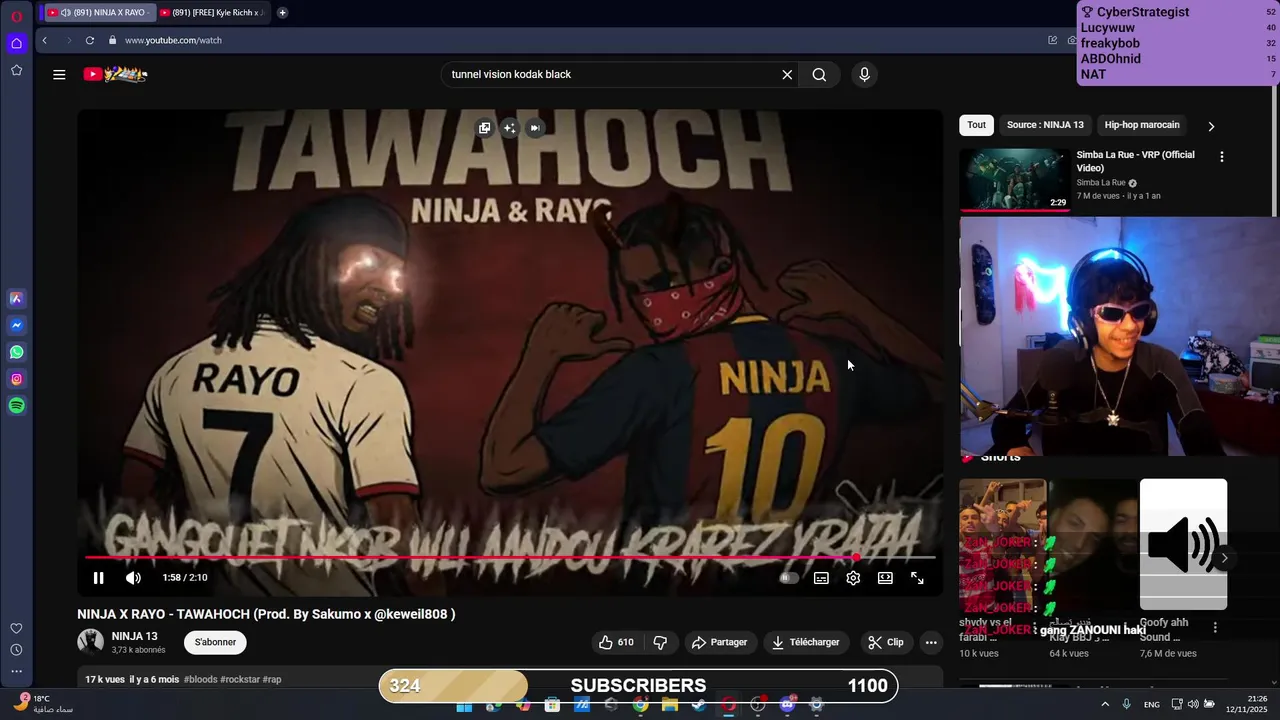Viewport: 1280px width, 720px height.
Task: Click the next-video overlay icon atop the player
Action: (x=534, y=128)
